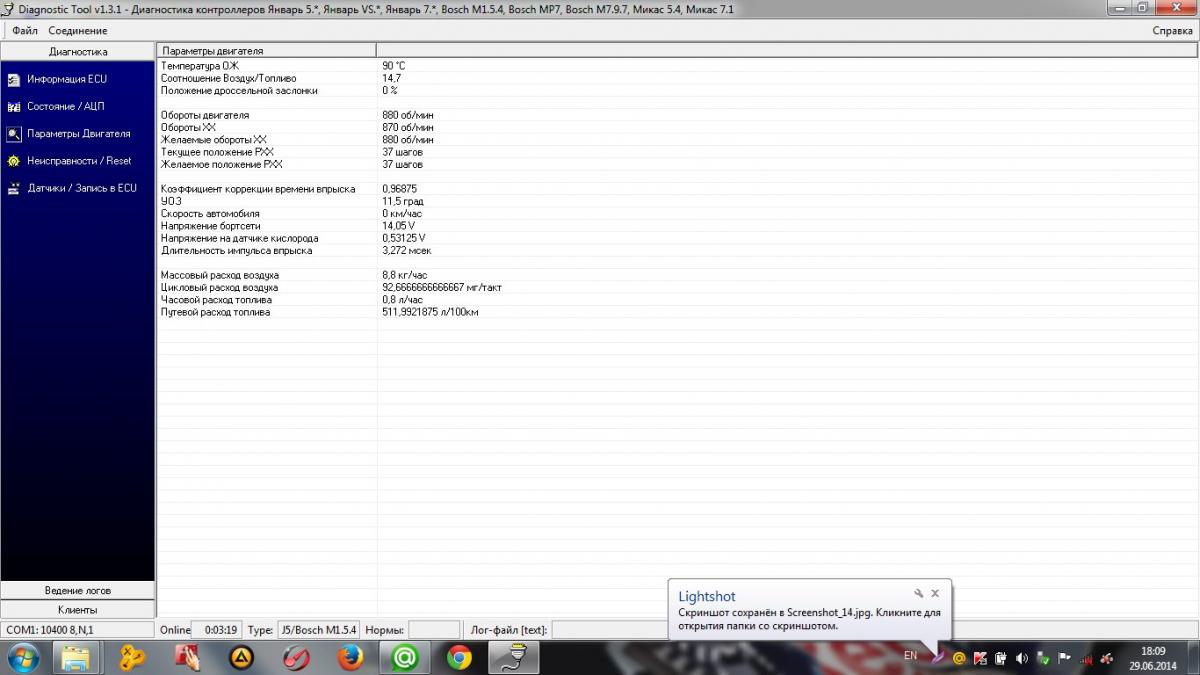Launch Google Chrome from the taskbar

[x=459, y=657]
